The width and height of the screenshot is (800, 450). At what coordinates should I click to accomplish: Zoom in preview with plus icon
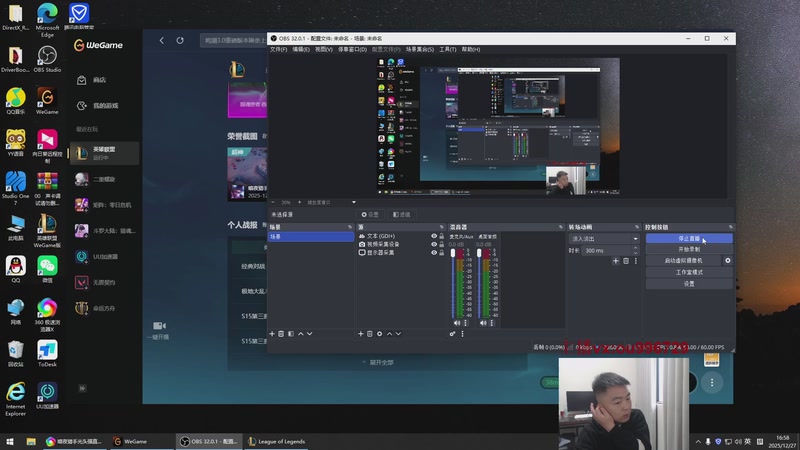click(299, 203)
